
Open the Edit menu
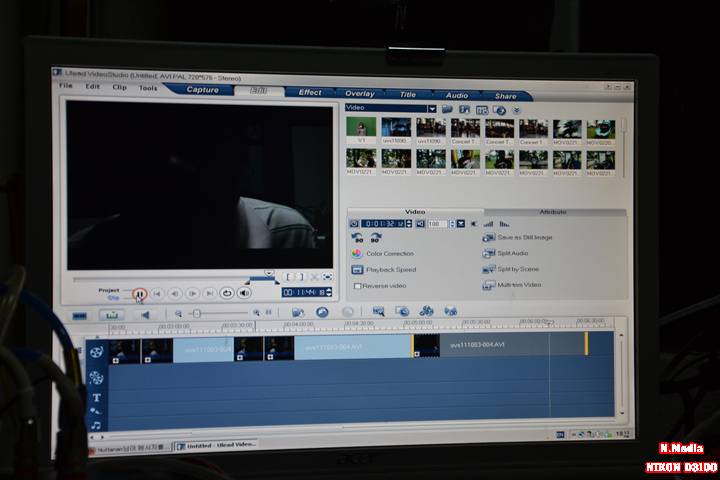coord(92,86)
